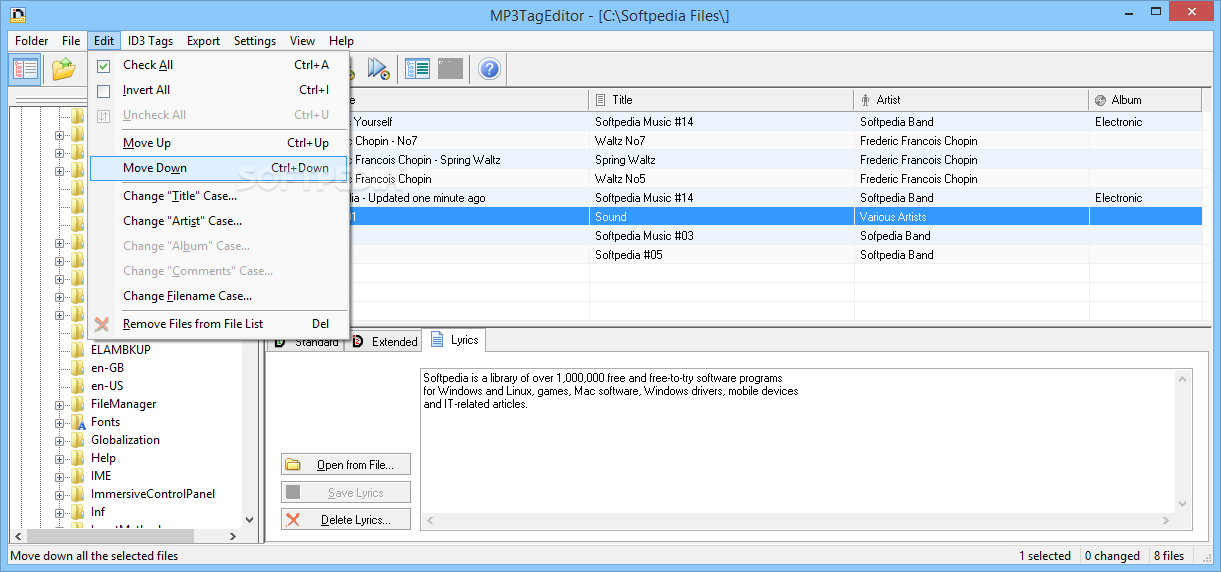Click the ELAMBKUP folder icon
The image size is (1221, 572).
click(77, 350)
